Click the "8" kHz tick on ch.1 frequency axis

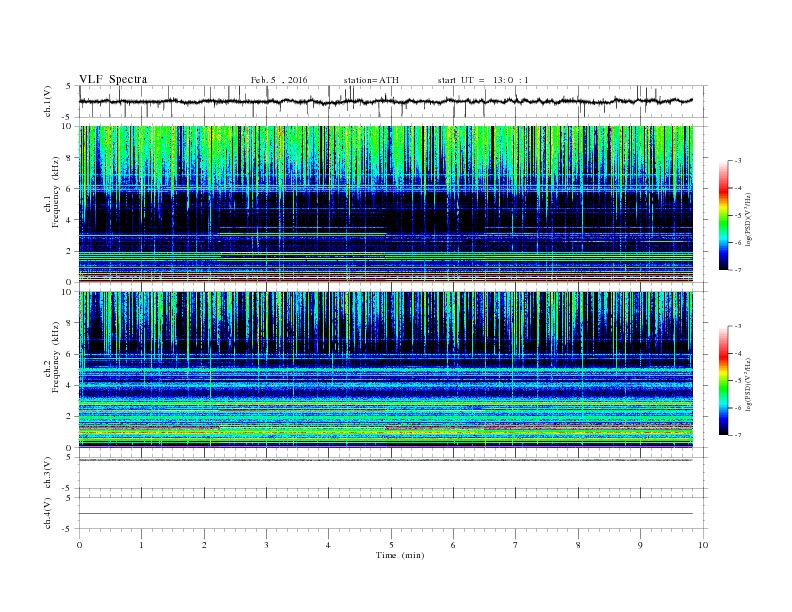pyautogui.click(x=69, y=158)
